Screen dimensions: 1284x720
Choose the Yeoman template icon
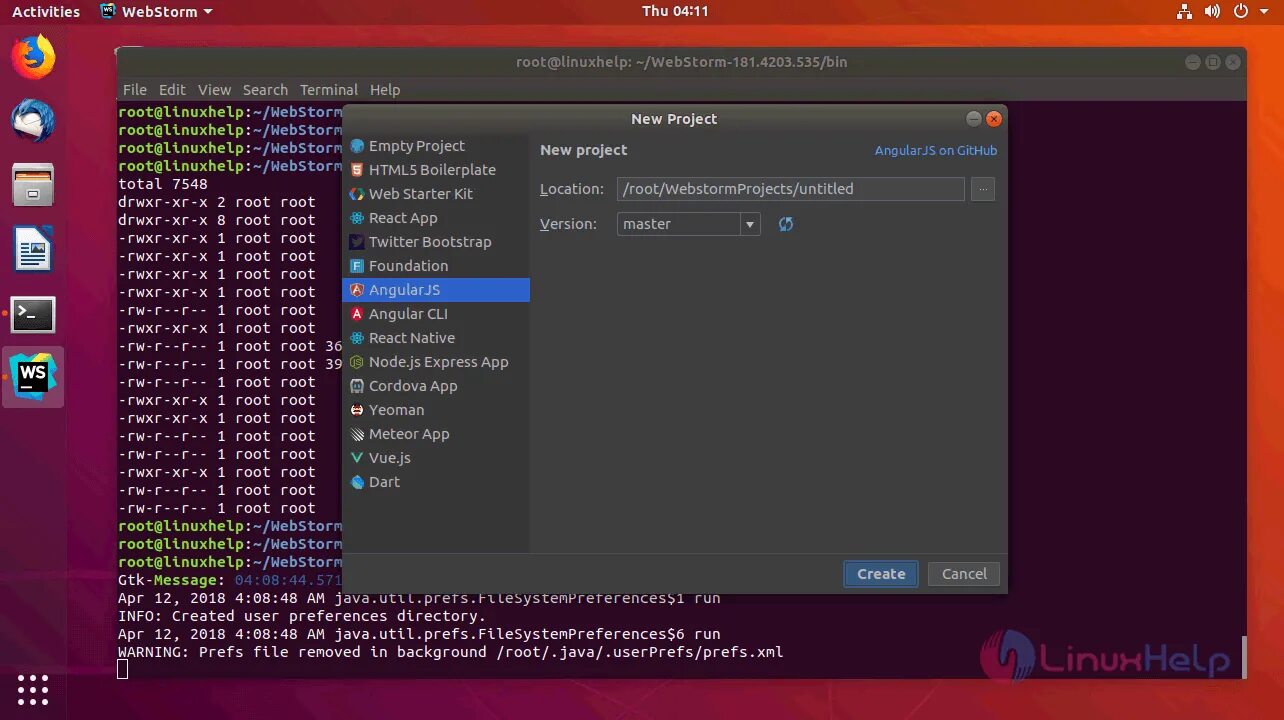357,410
